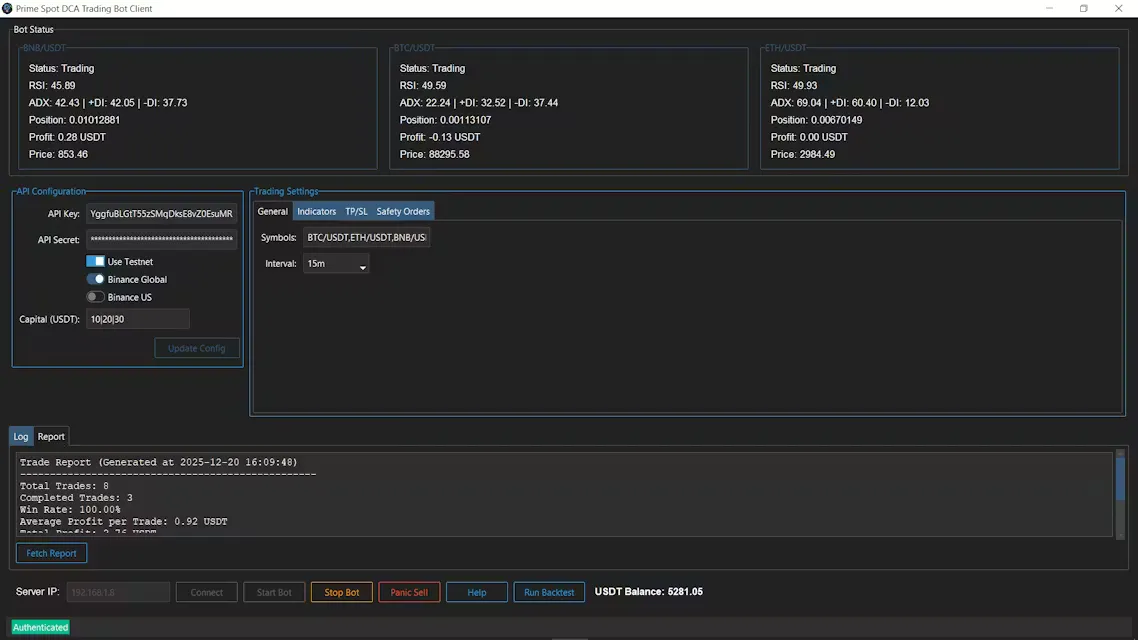Click ETH/USDT ADX: 69.04 line
Screen dimensions: 1138x640
tap(850, 103)
